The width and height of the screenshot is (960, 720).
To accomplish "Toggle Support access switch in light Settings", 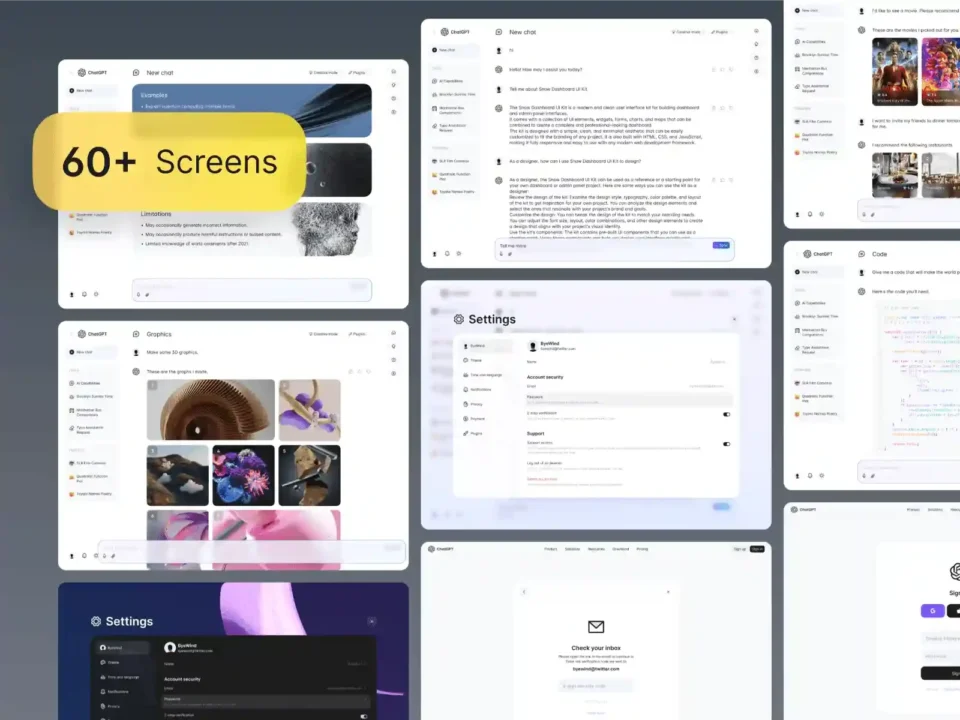I will (x=726, y=444).
